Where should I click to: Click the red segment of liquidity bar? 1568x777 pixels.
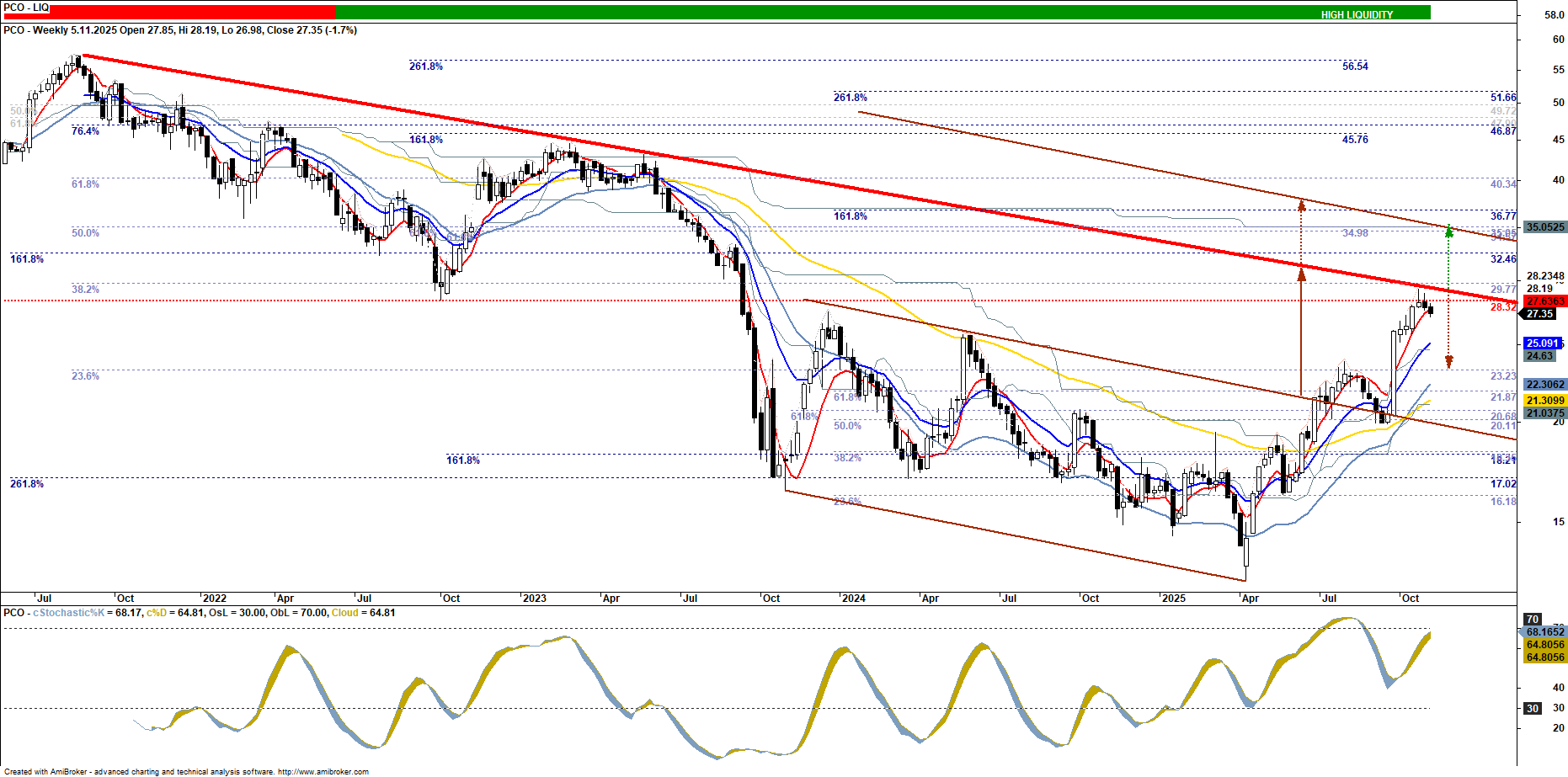[x=168, y=12]
